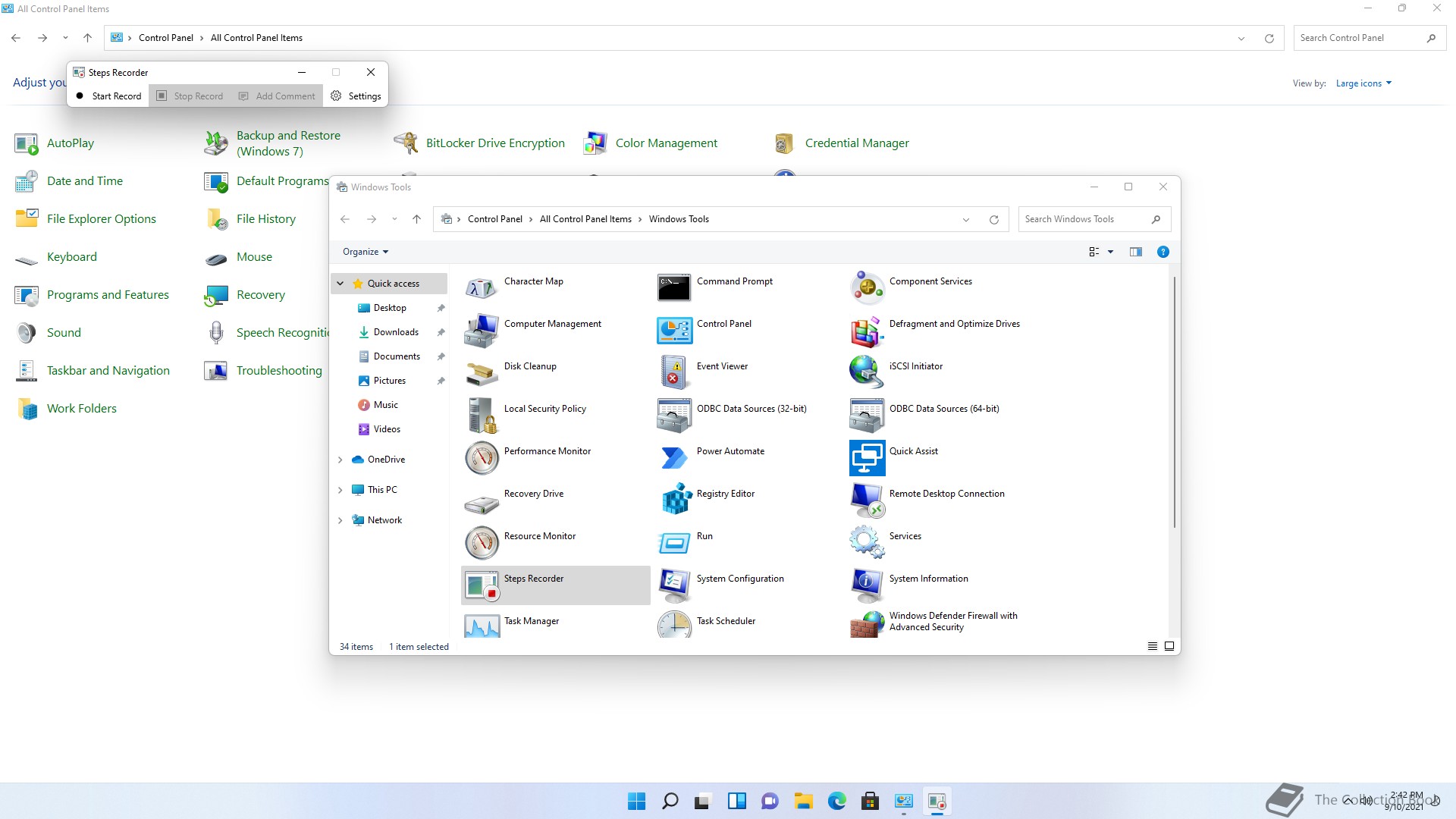Open Settings in Steps Recorder

356,96
